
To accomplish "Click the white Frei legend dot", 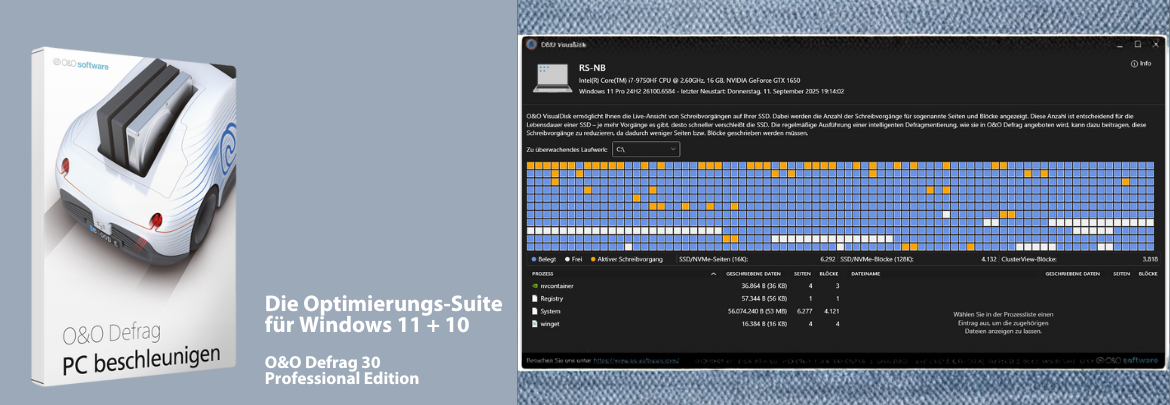I will coord(567,258).
